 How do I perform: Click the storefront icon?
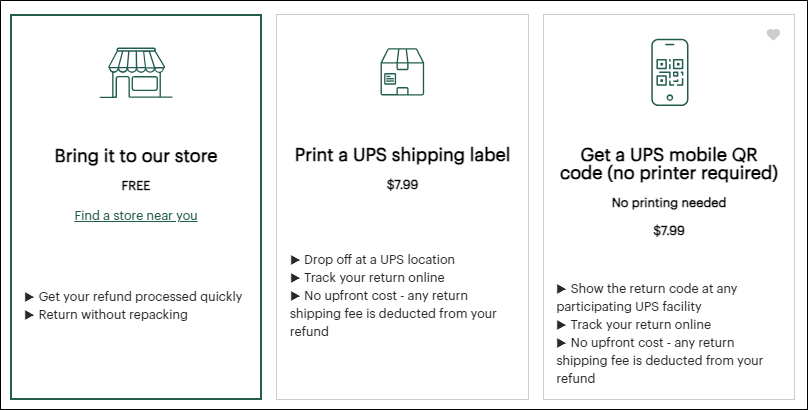point(136,71)
